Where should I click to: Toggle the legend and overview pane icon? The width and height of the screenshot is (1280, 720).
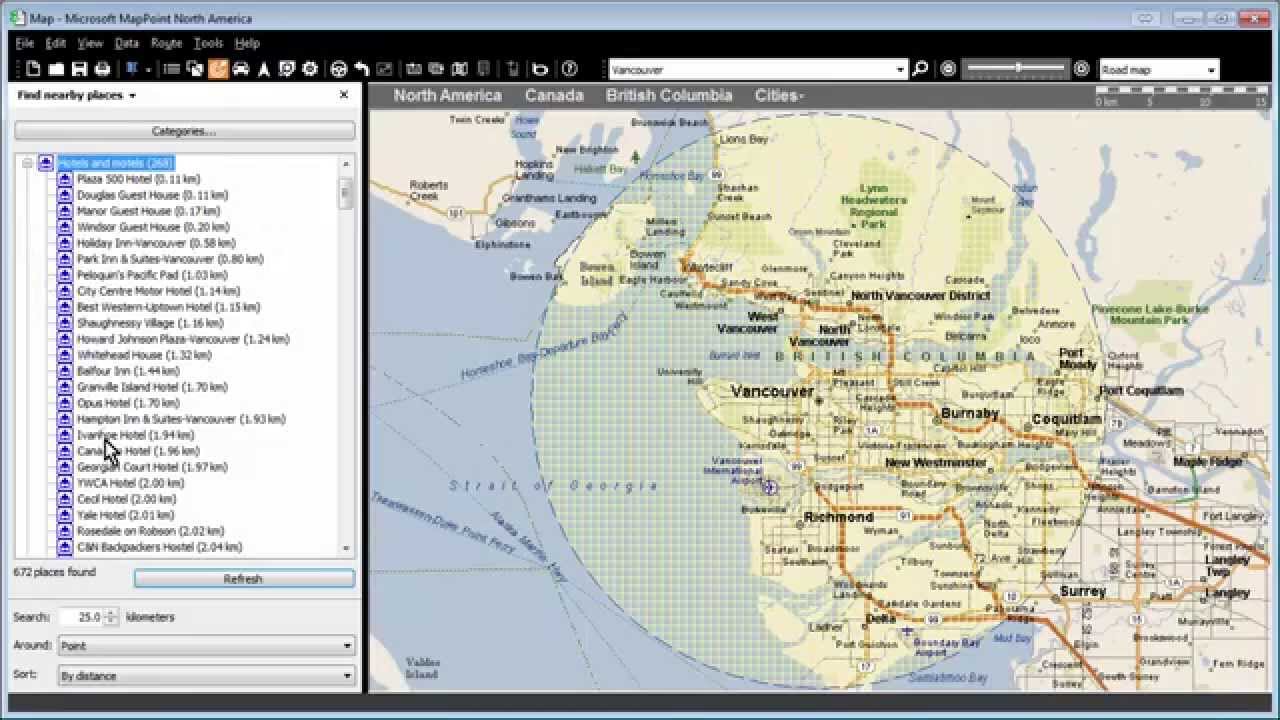pyautogui.click(x=172, y=69)
